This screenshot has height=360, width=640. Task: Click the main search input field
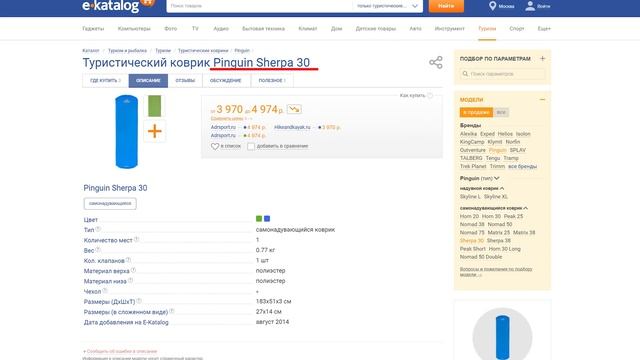click(260, 6)
